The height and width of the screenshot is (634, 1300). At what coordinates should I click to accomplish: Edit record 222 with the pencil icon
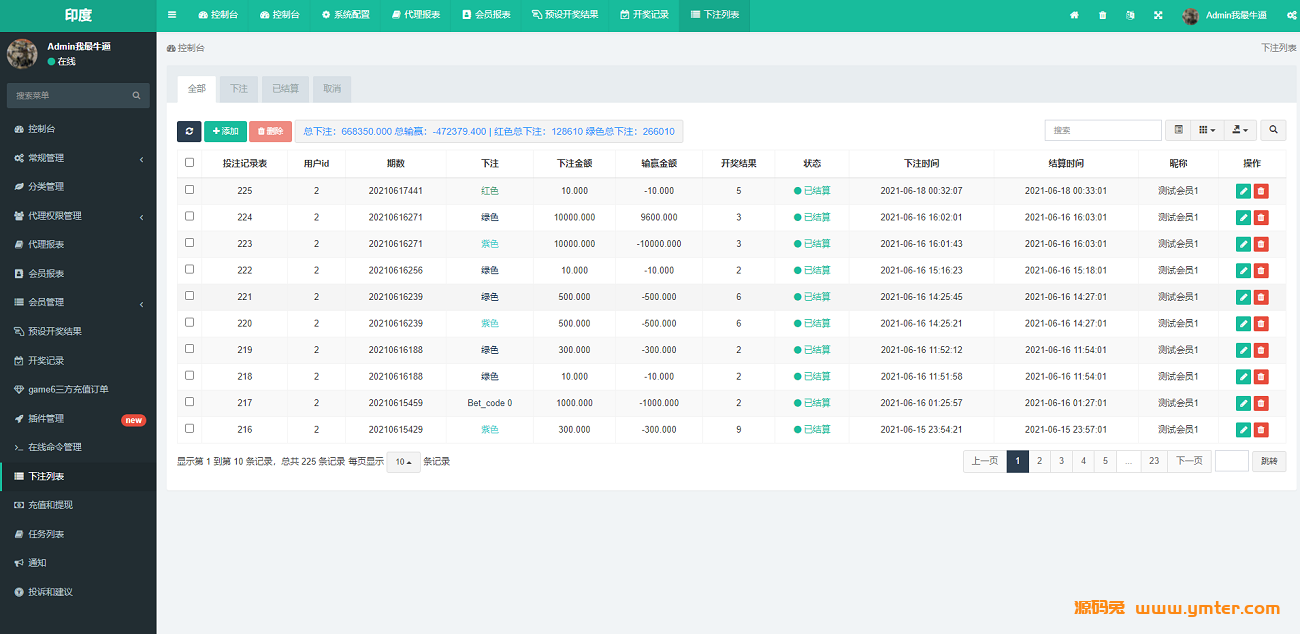[1243, 270]
